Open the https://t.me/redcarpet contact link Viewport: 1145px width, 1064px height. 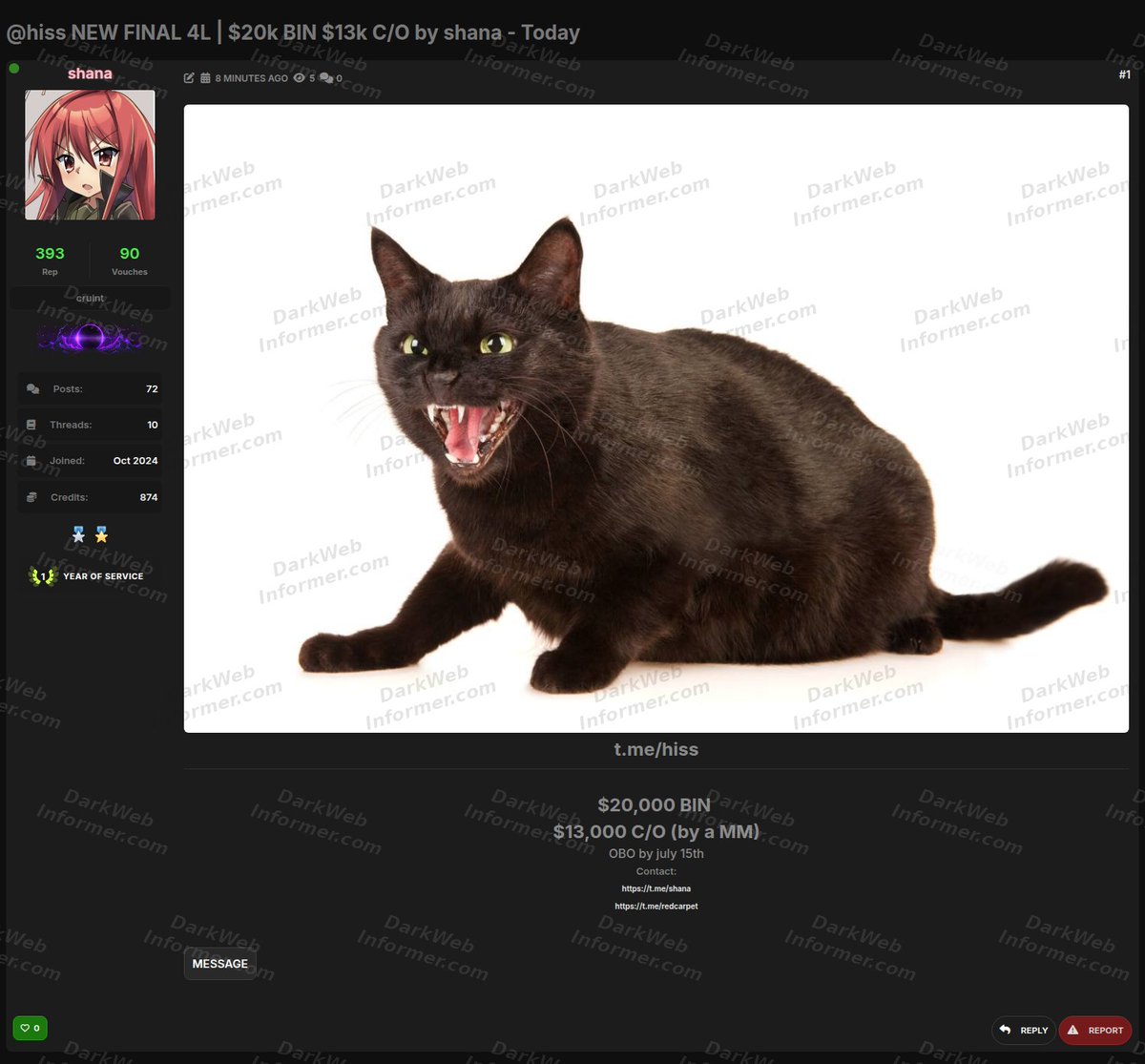(656, 906)
